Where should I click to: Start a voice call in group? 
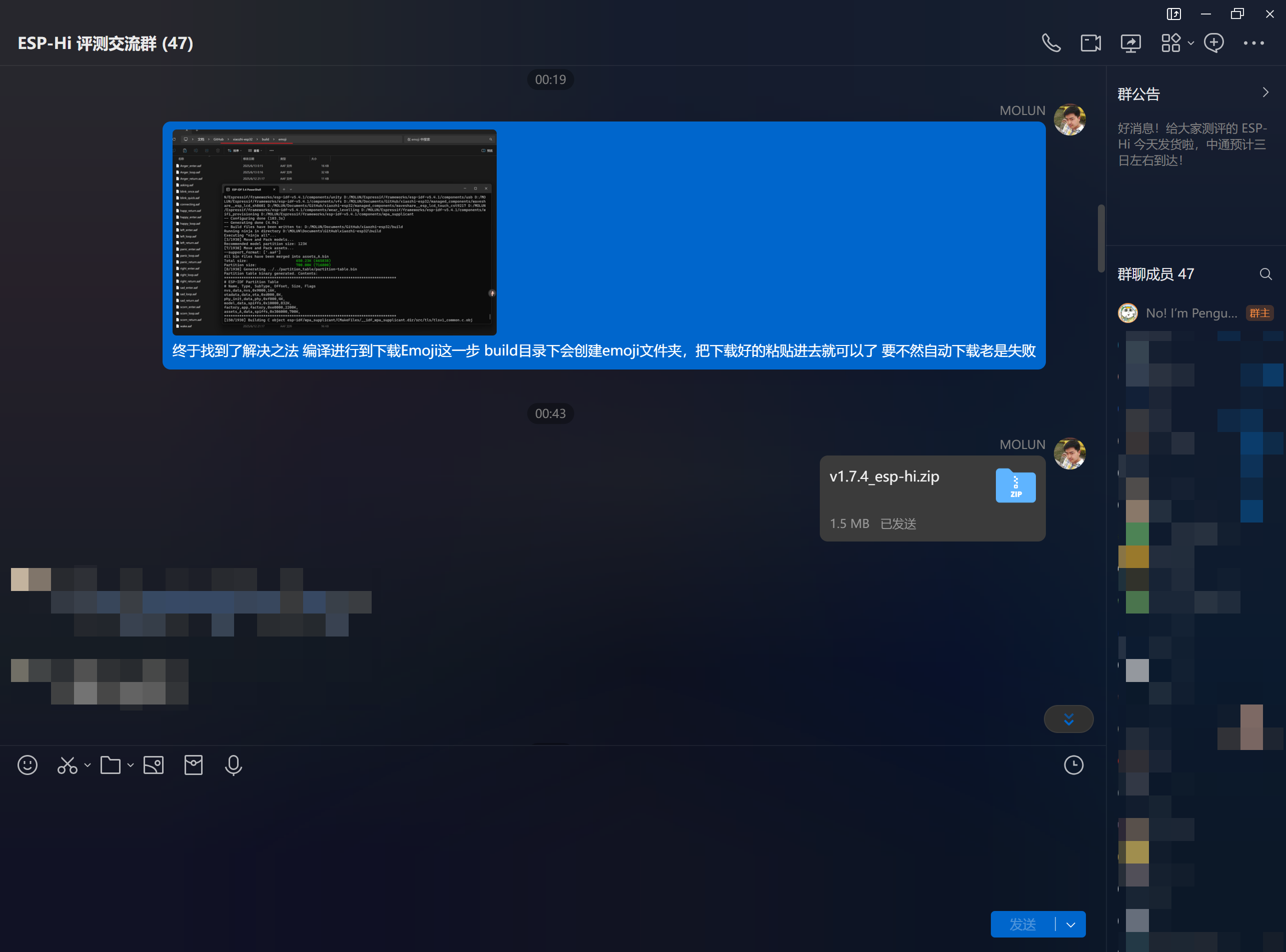point(1051,43)
